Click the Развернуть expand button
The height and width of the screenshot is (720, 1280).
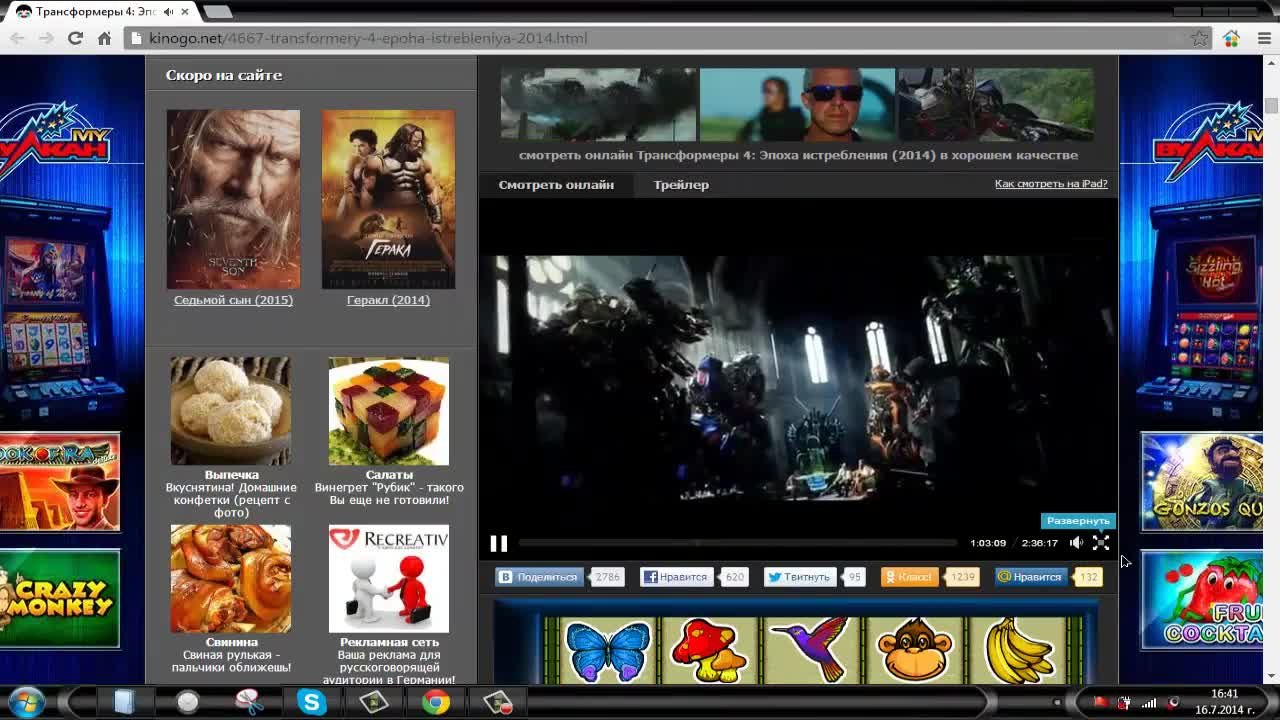pyautogui.click(x=1077, y=521)
